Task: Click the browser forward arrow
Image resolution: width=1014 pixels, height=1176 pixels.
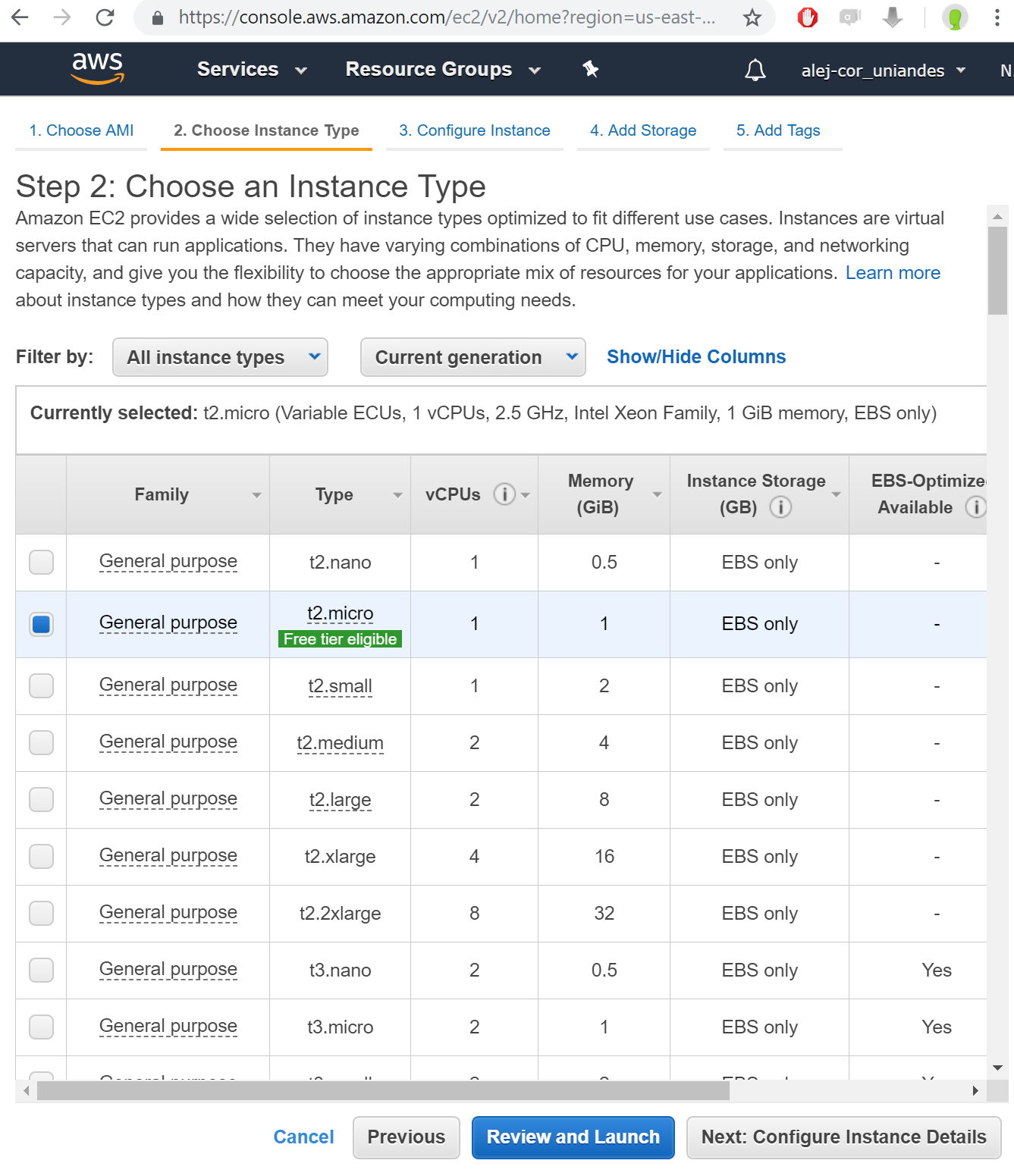Action: pos(62,17)
